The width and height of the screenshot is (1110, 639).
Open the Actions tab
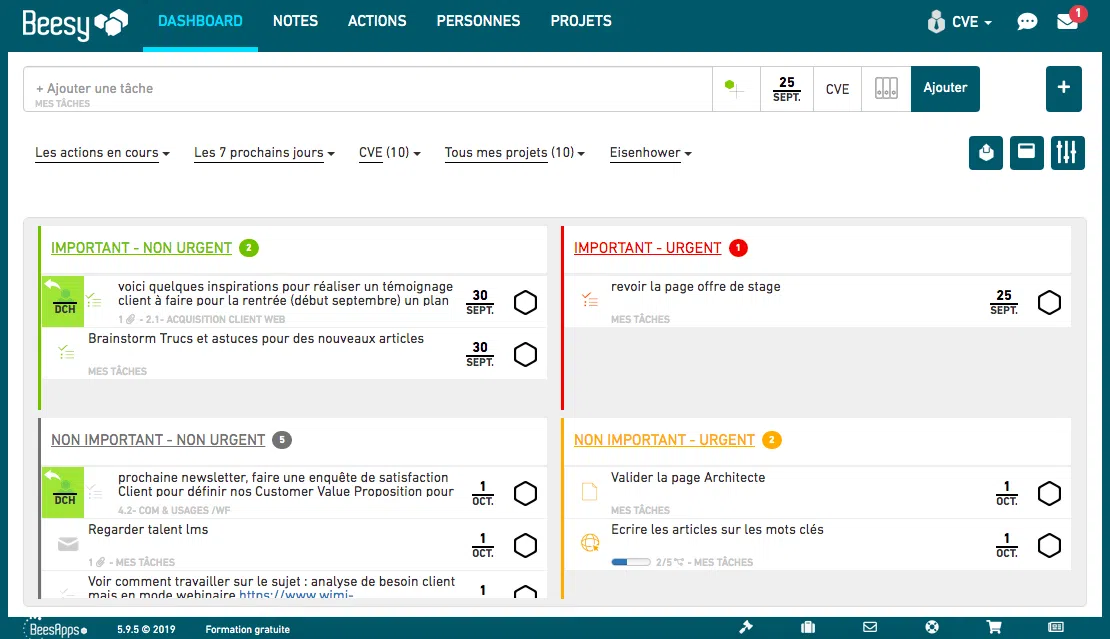click(x=377, y=21)
